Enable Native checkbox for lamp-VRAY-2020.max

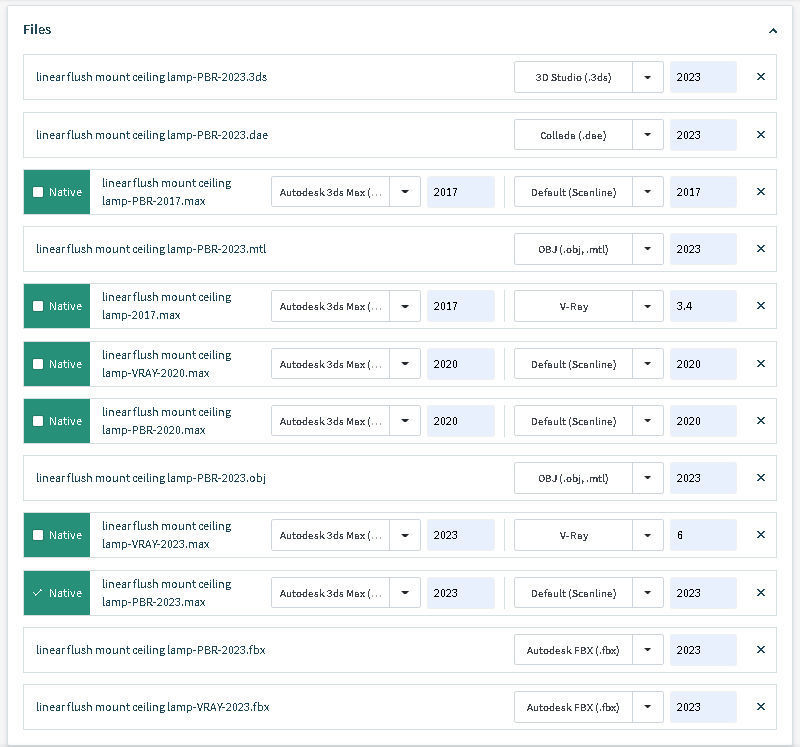click(38, 364)
